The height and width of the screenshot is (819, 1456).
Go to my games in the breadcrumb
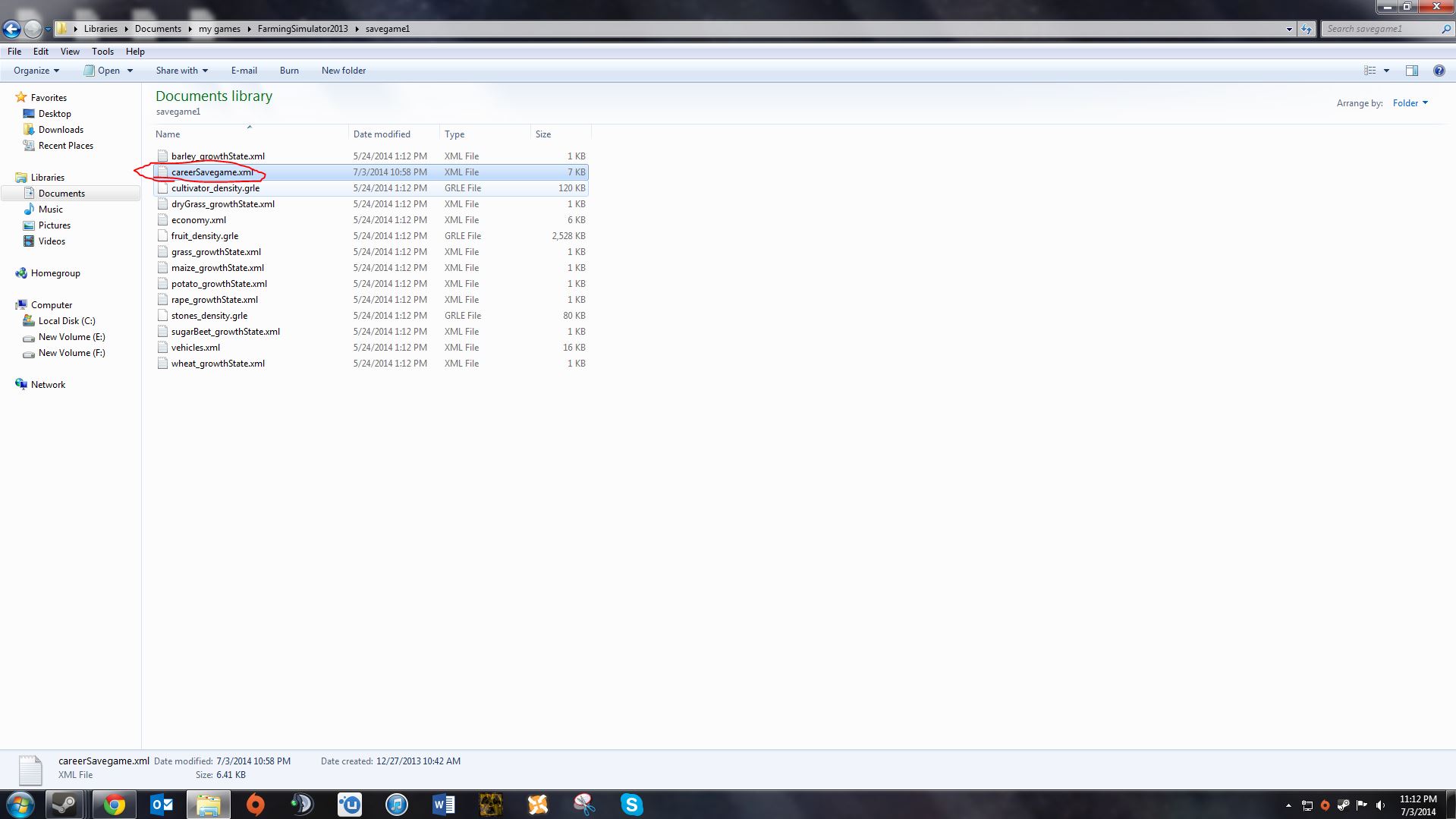(219, 29)
